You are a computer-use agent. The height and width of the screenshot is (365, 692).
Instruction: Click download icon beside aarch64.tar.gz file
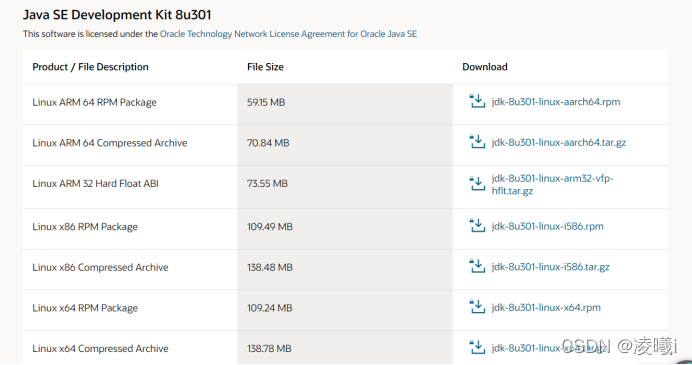pos(477,142)
